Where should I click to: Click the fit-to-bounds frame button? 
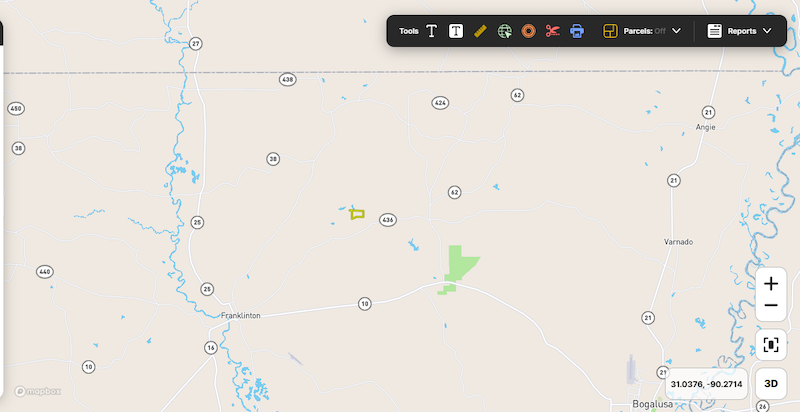(x=771, y=345)
